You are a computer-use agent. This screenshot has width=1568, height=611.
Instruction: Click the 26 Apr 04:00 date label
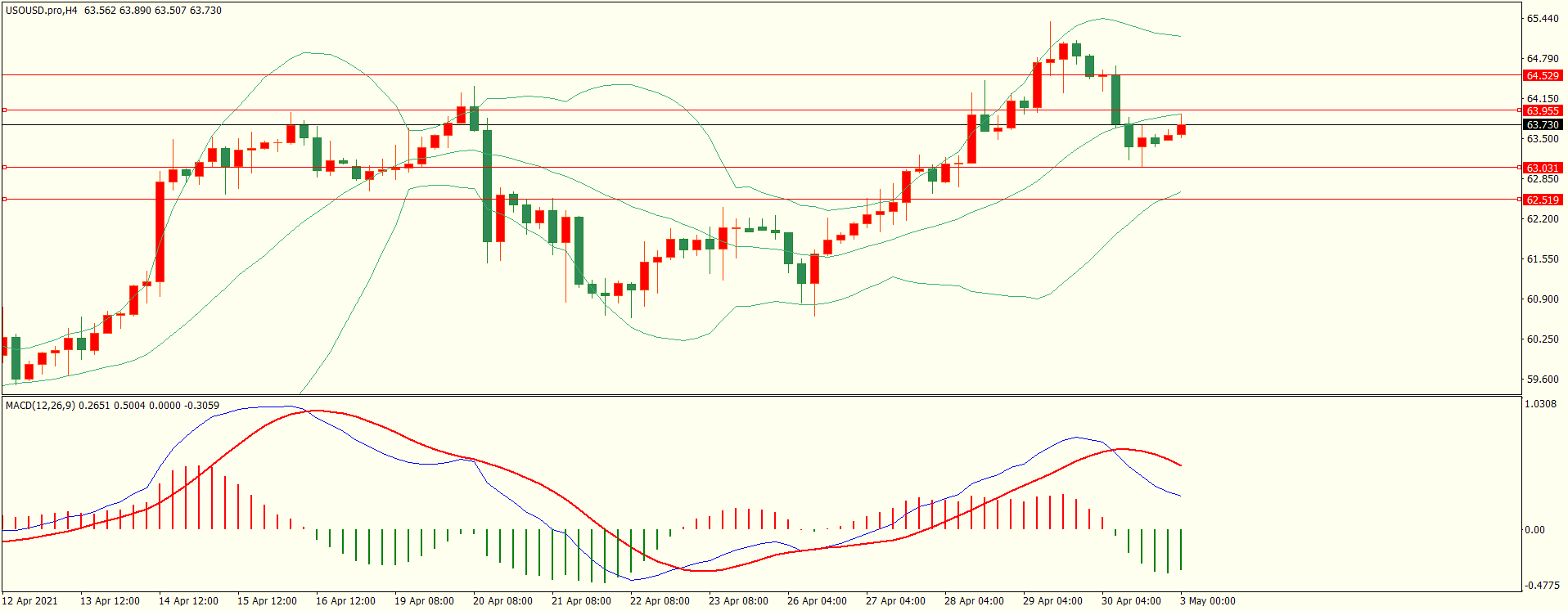[817, 601]
